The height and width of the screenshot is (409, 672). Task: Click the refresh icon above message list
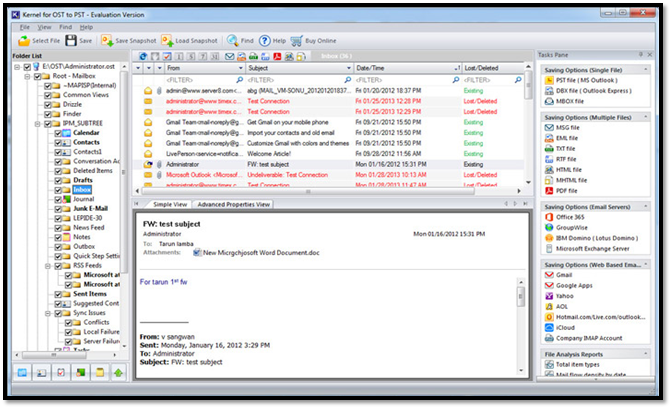coord(143,56)
